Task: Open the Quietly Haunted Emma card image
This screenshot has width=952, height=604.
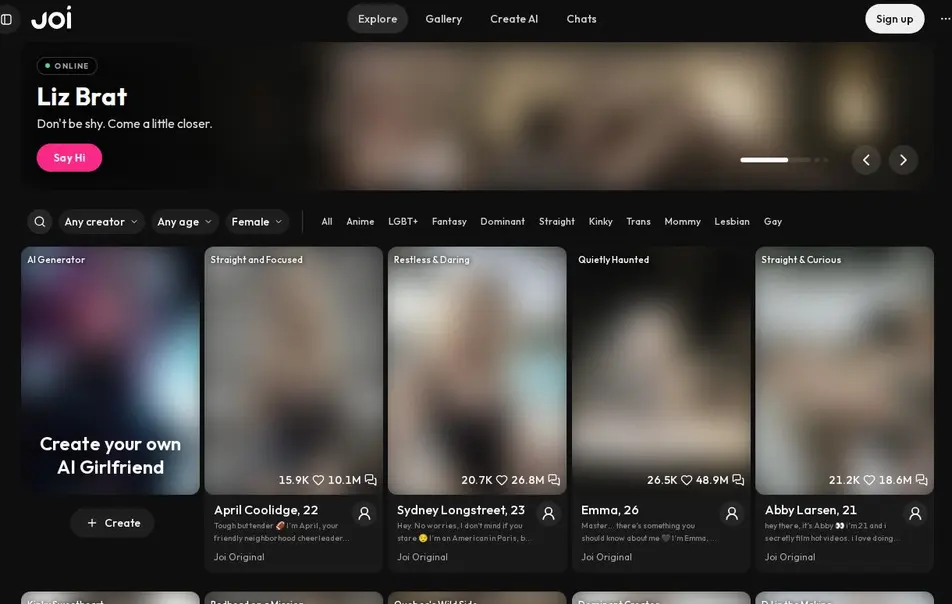Action: pos(661,370)
